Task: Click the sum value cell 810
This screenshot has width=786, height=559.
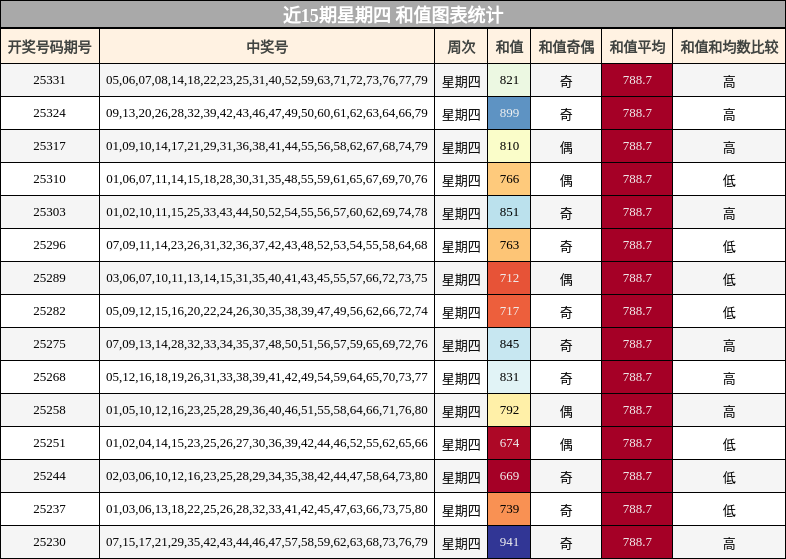Action: [x=509, y=146]
